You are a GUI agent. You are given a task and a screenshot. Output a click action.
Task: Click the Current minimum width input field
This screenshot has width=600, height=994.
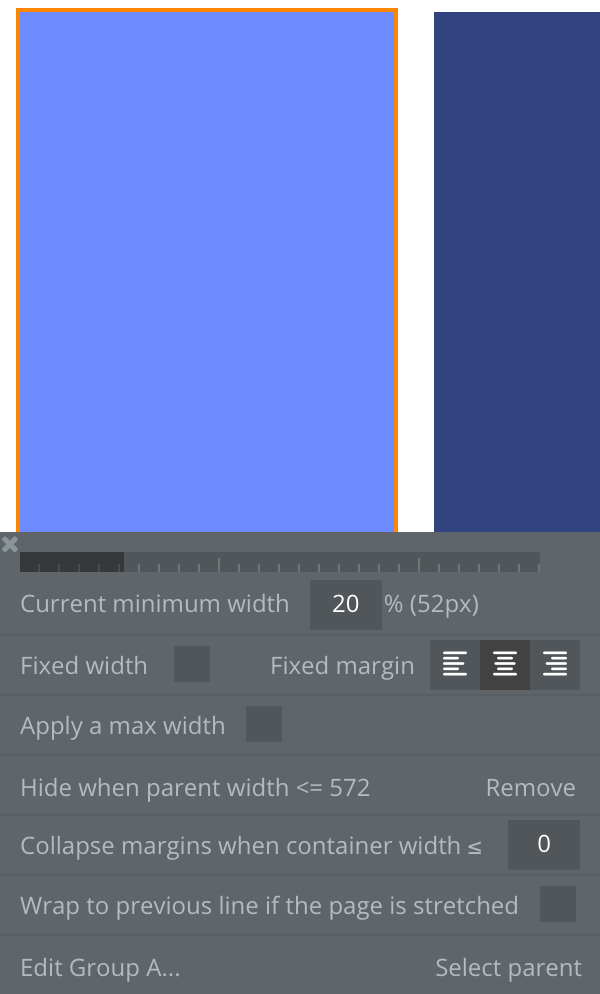pyautogui.click(x=346, y=604)
